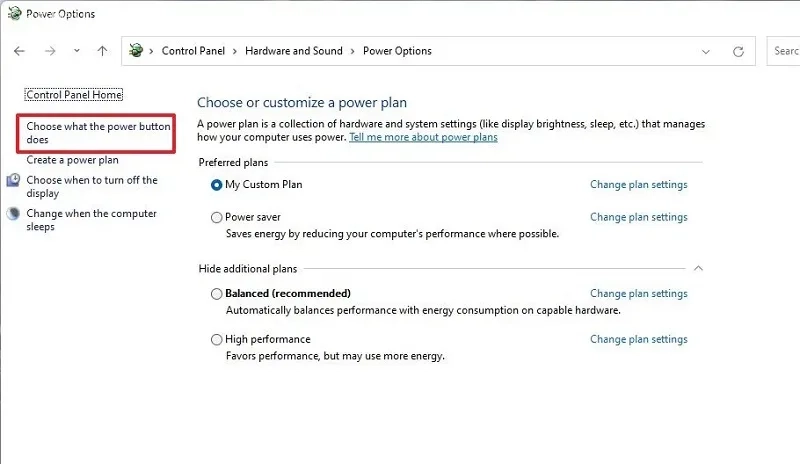The image size is (800, 464).
Task: Open Tell me more about power plans
Action: (423, 137)
